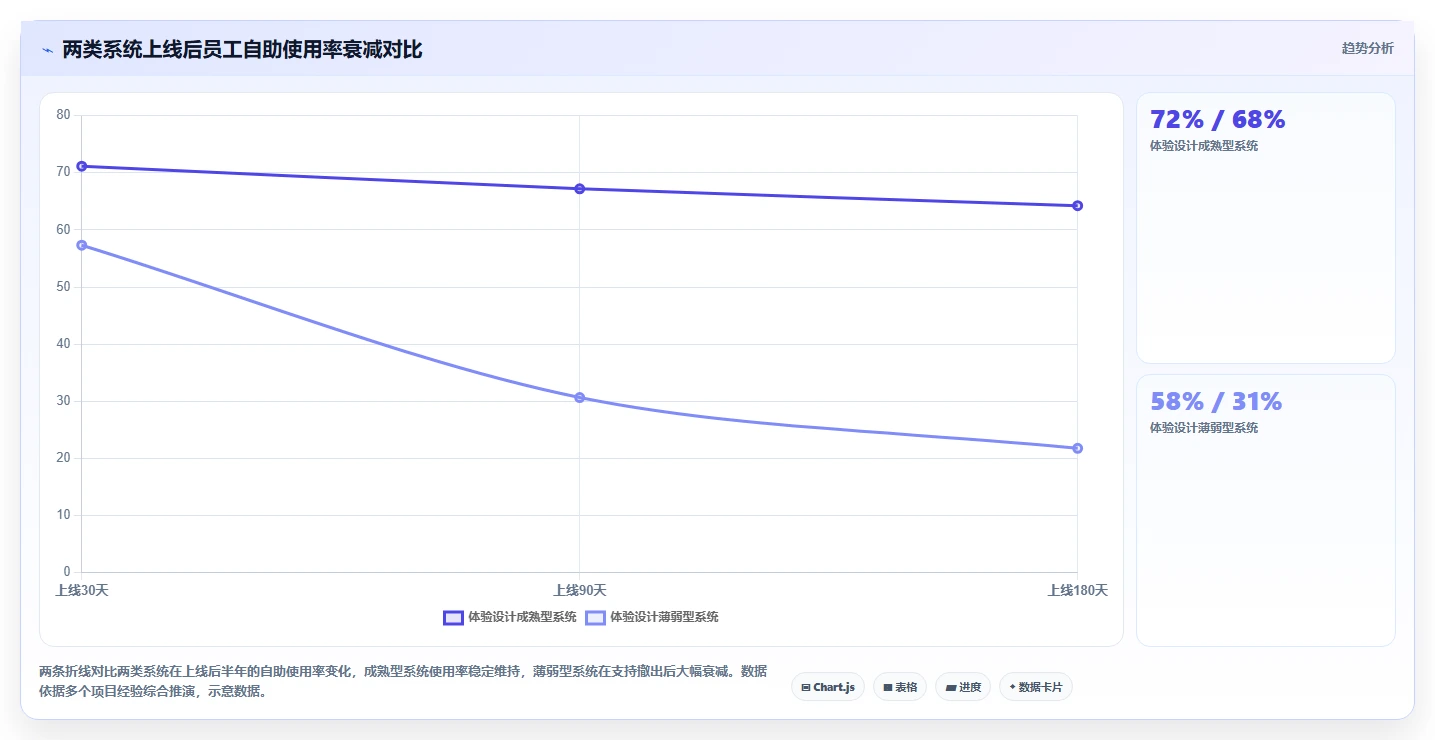
Task: Toggle 体验设计薄弱型系统 legend item
Action: (x=652, y=617)
